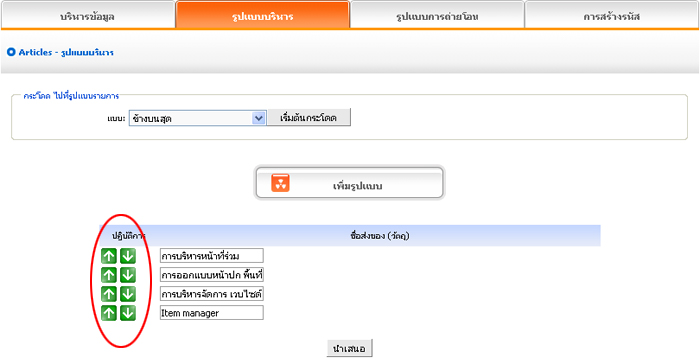This screenshot has height=364, width=700.
Task: Click the Articles - รูปแบบบริหาร heading
Action: (x=66, y=52)
